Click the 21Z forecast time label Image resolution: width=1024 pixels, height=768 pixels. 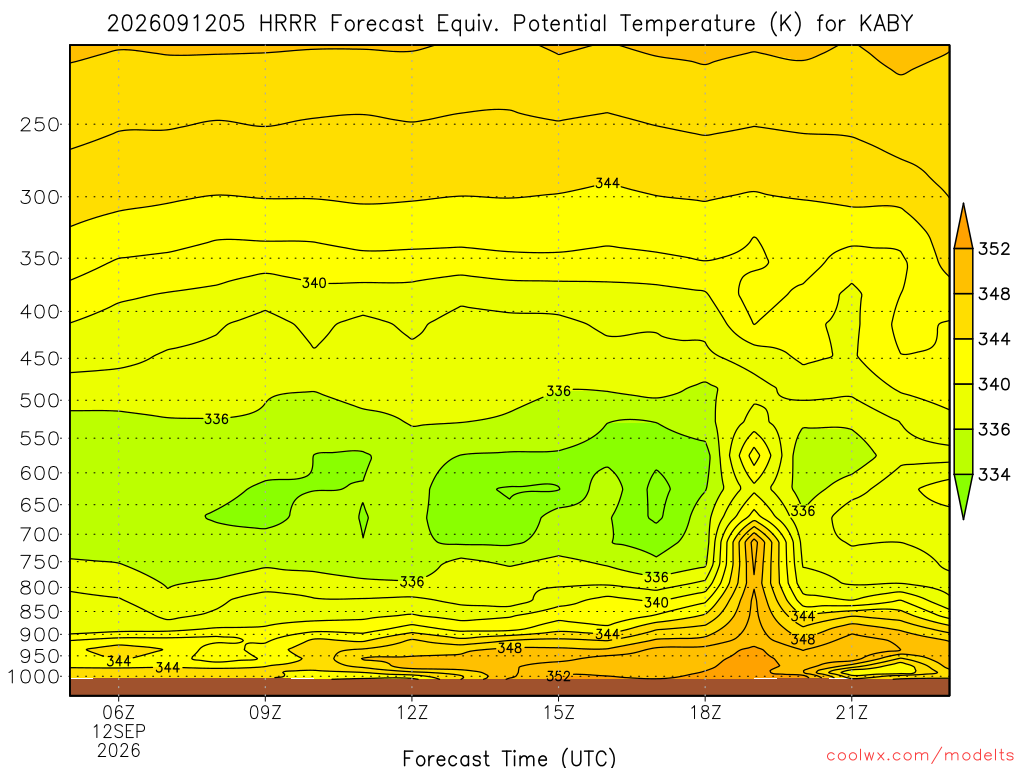click(x=852, y=712)
